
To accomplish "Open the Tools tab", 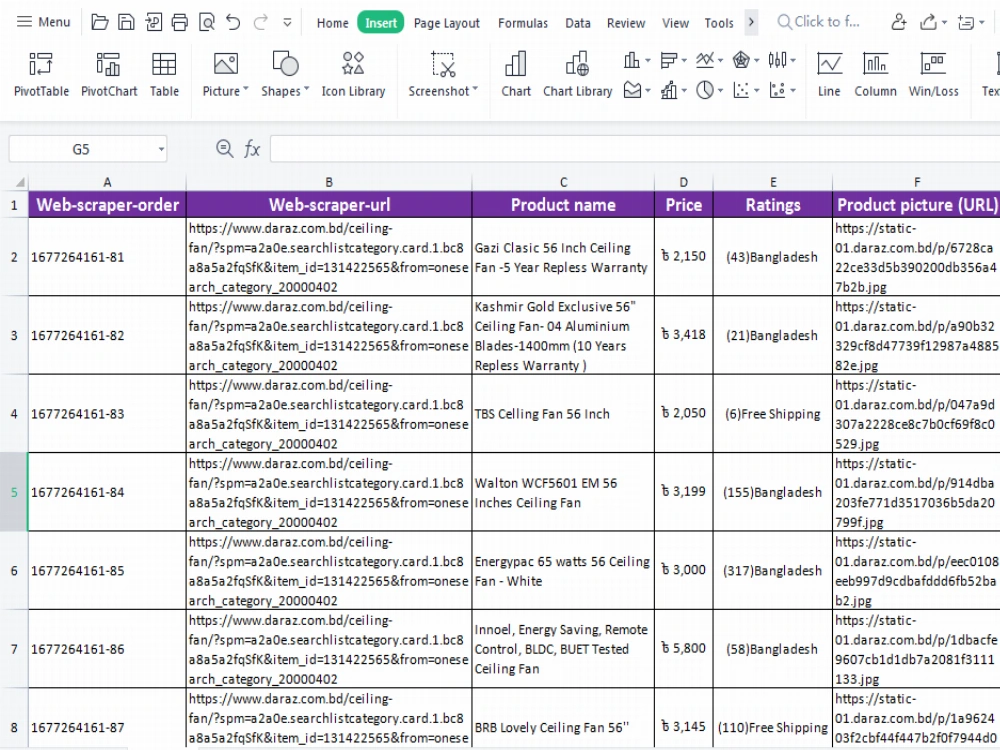I will [719, 23].
